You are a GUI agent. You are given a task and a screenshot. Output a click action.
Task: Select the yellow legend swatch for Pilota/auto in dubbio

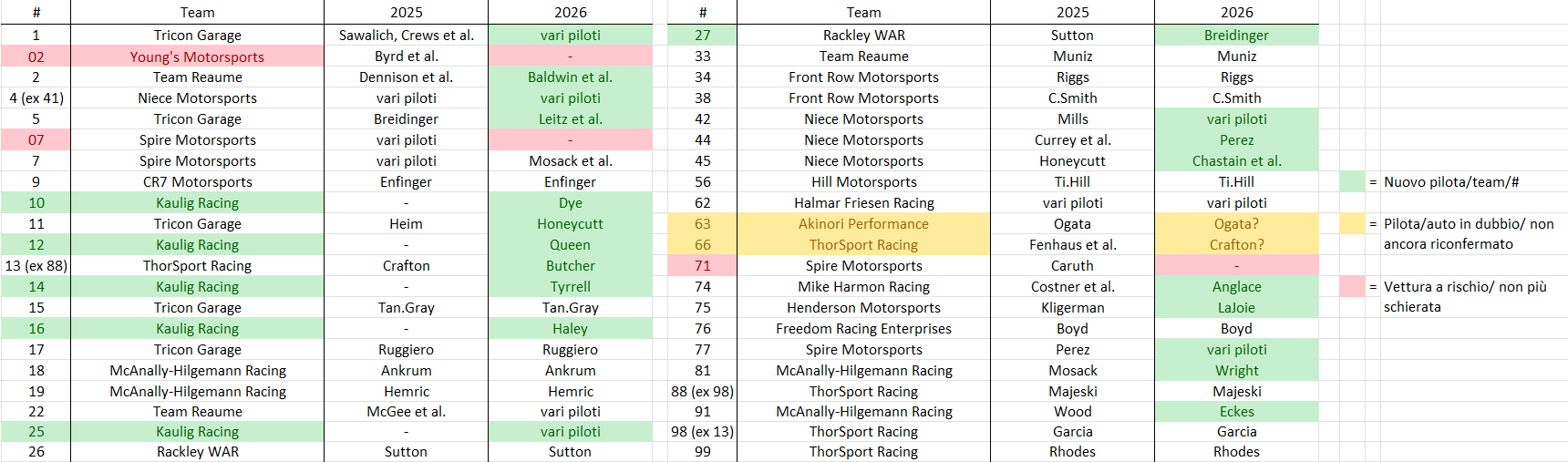[1352, 223]
